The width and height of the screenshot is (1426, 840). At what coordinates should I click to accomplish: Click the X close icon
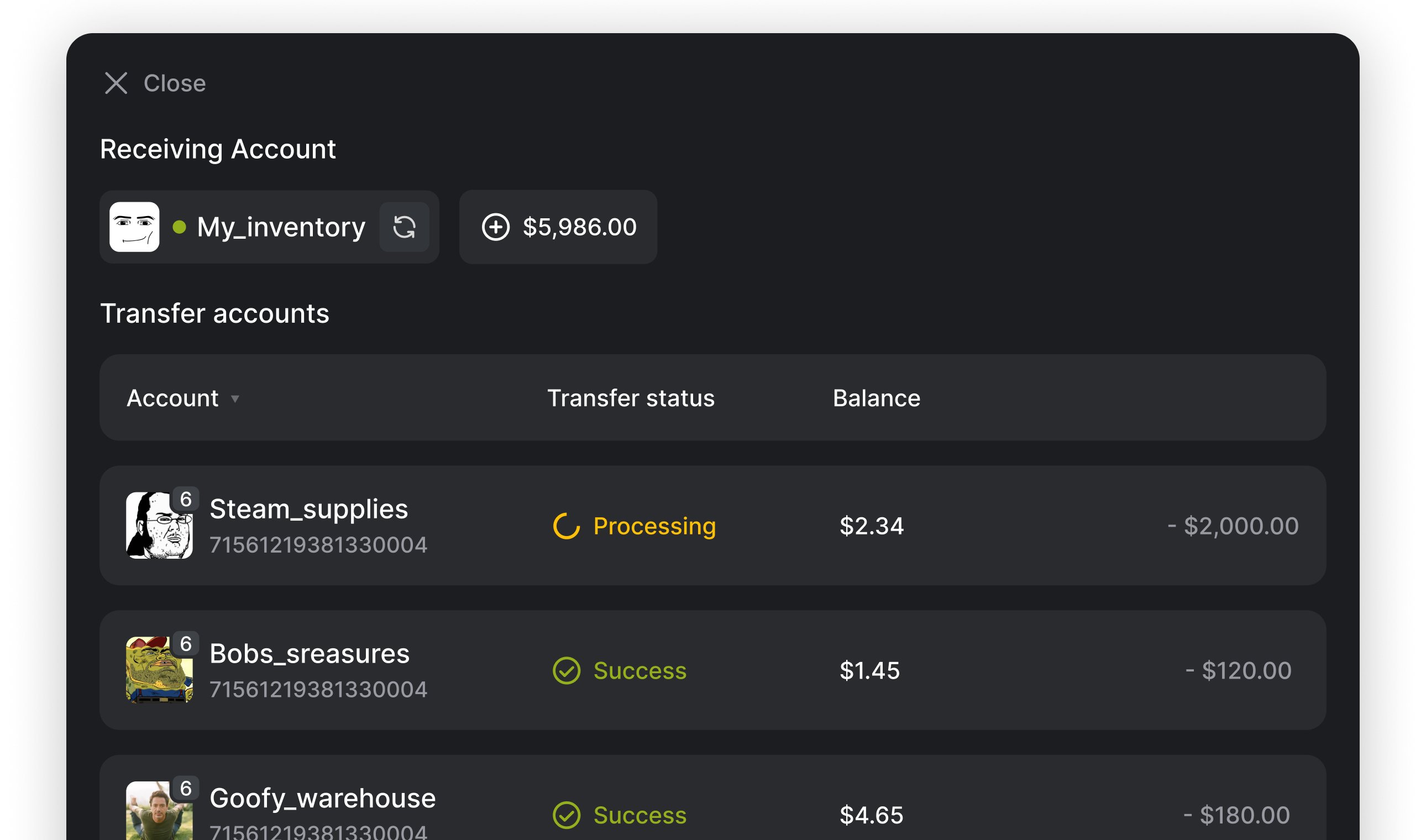[x=116, y=83]
